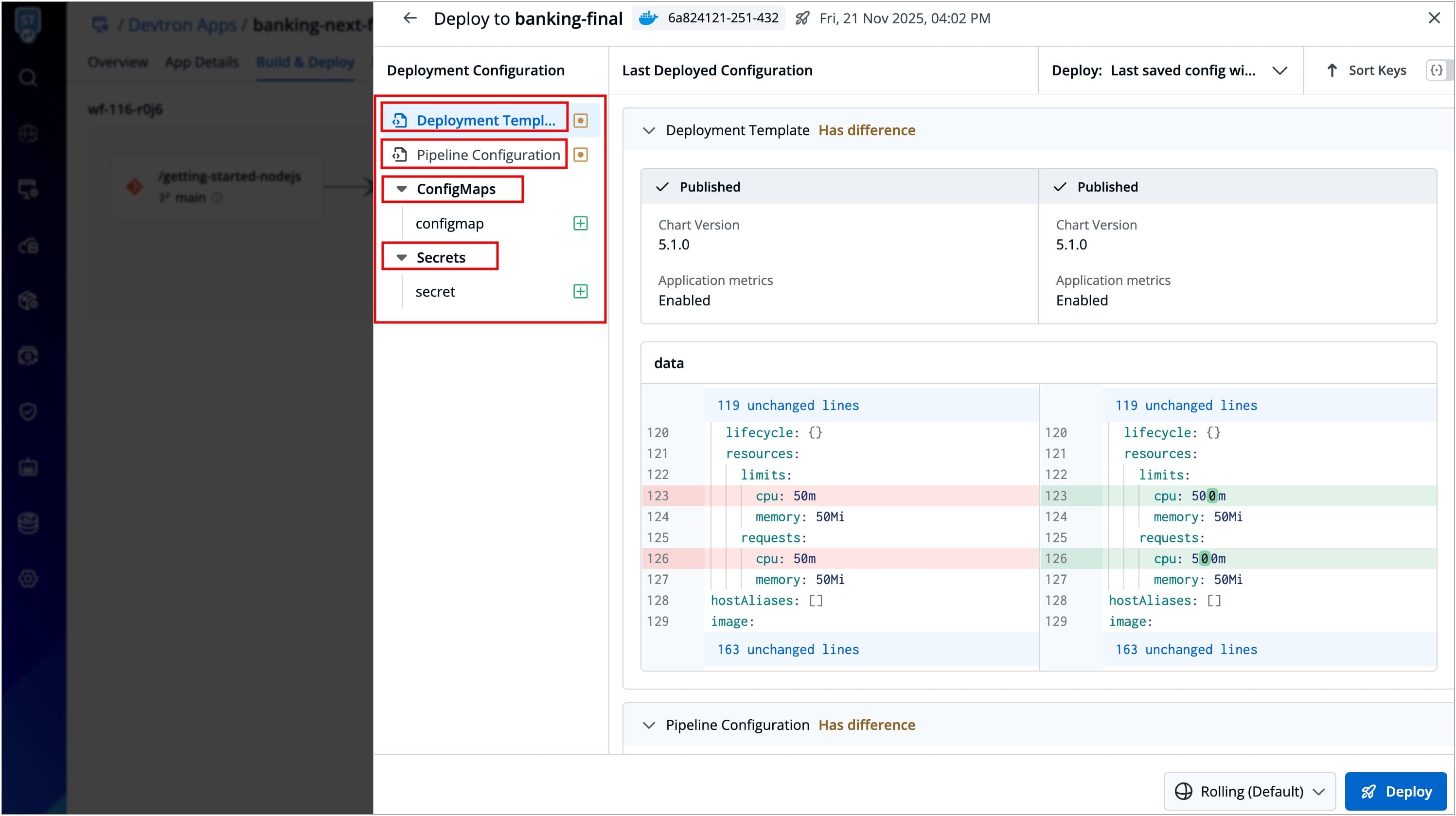Open the Rolling (Default) strategy dropdown
The height and width of the screenshot is (816, 1456).
(1249, 792)
